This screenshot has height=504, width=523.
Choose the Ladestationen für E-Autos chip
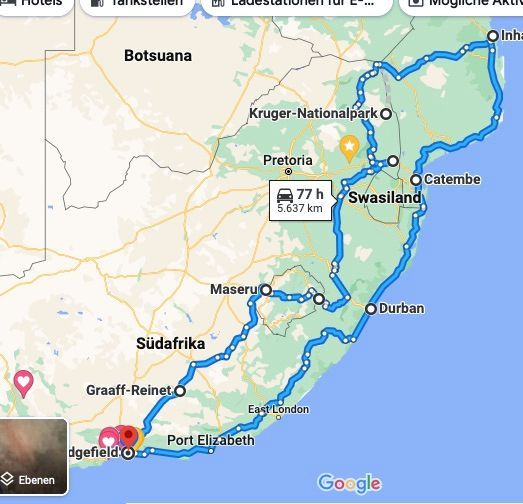(x=297, y=4)
